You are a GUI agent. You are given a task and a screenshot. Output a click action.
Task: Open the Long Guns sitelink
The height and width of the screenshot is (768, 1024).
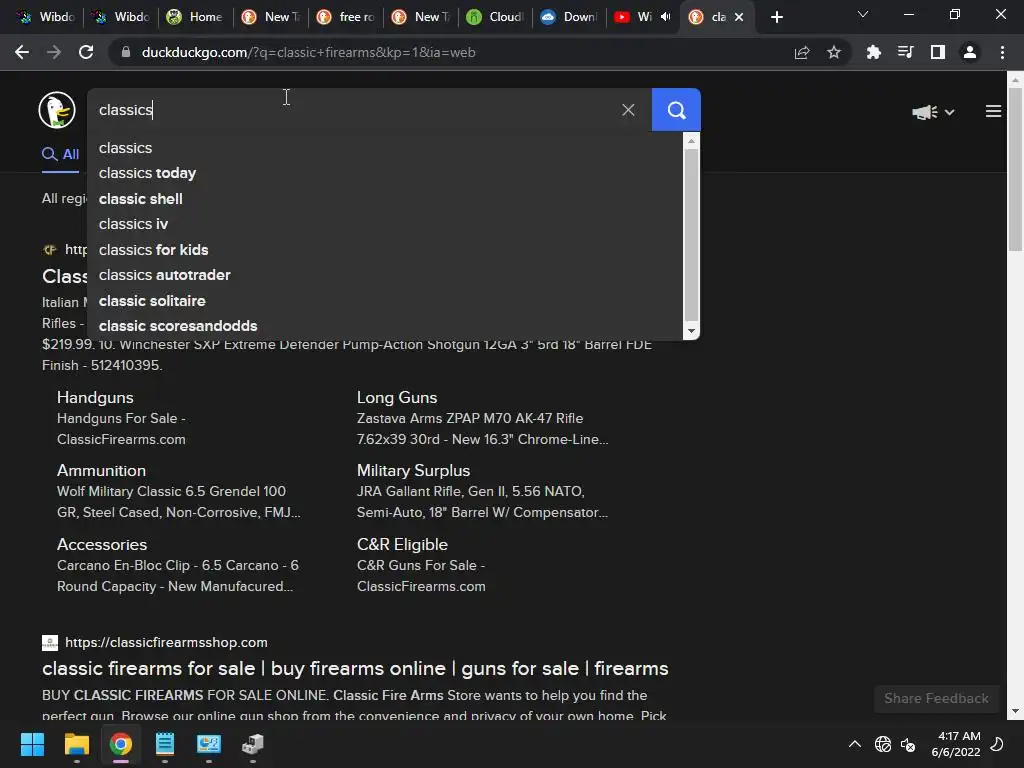(397, 397)
